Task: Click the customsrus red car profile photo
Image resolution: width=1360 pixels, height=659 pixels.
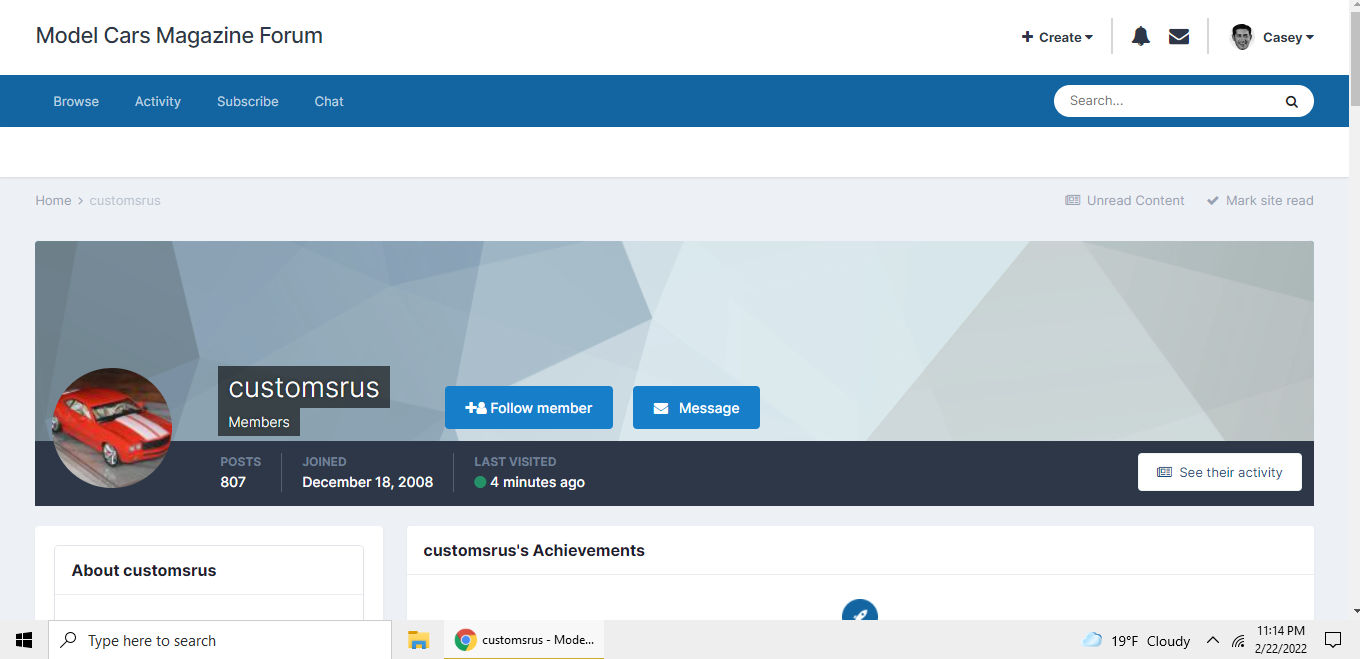Action: tap(112, 428)
